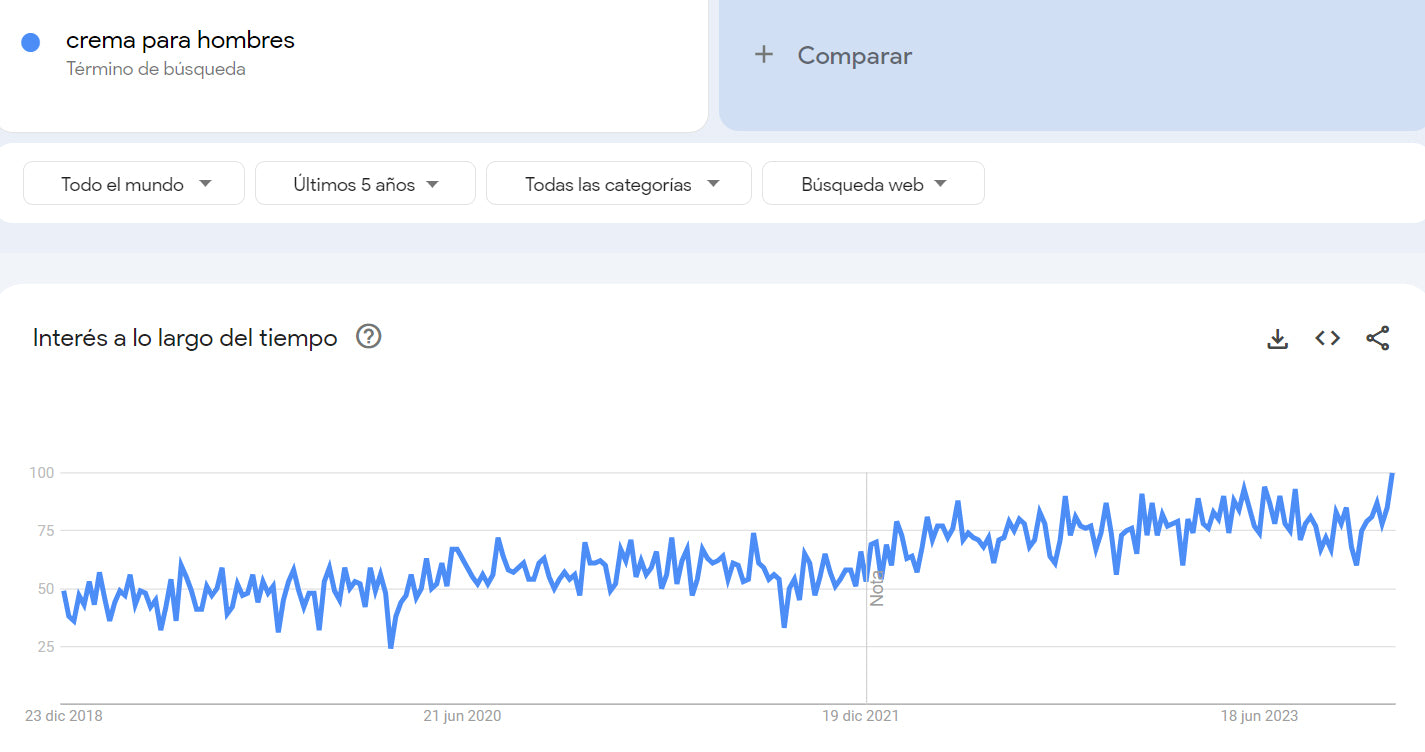
Task: Open Todas las categorías dropdown
Action: click(618, 184)
